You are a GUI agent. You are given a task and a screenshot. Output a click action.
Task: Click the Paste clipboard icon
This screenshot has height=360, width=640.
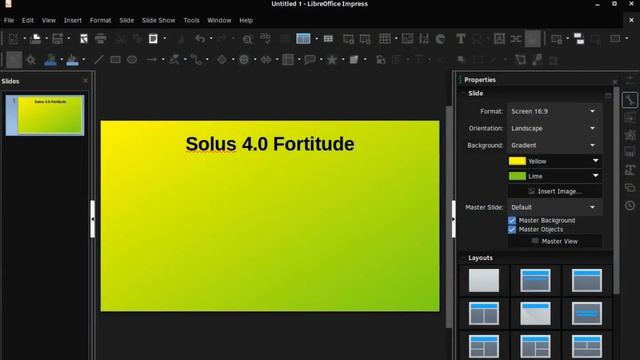point(153,39)
